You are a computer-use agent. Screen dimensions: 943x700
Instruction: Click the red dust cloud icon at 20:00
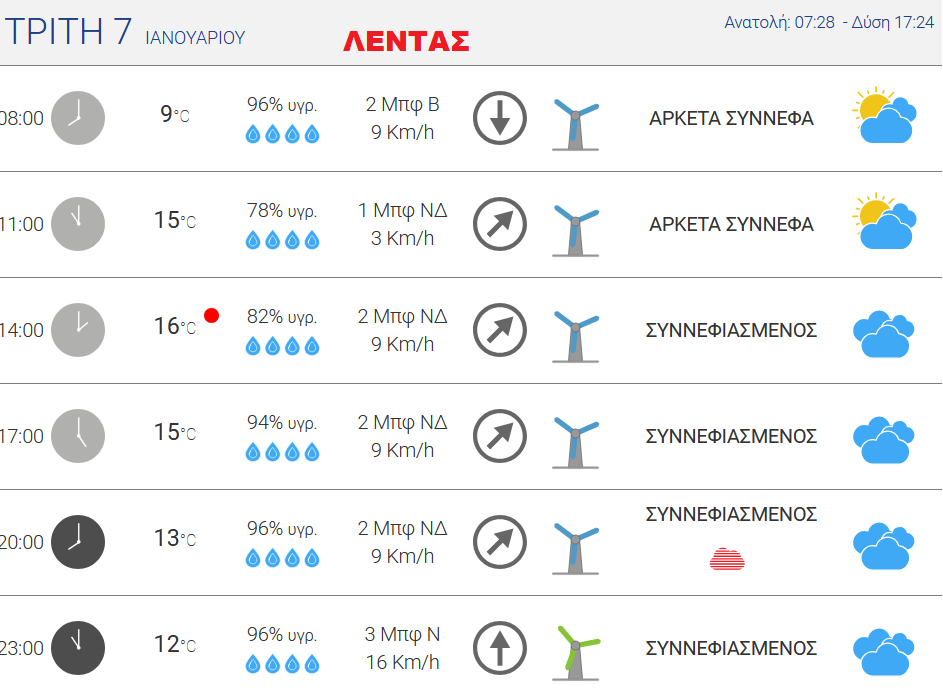(x=727, y=558)
